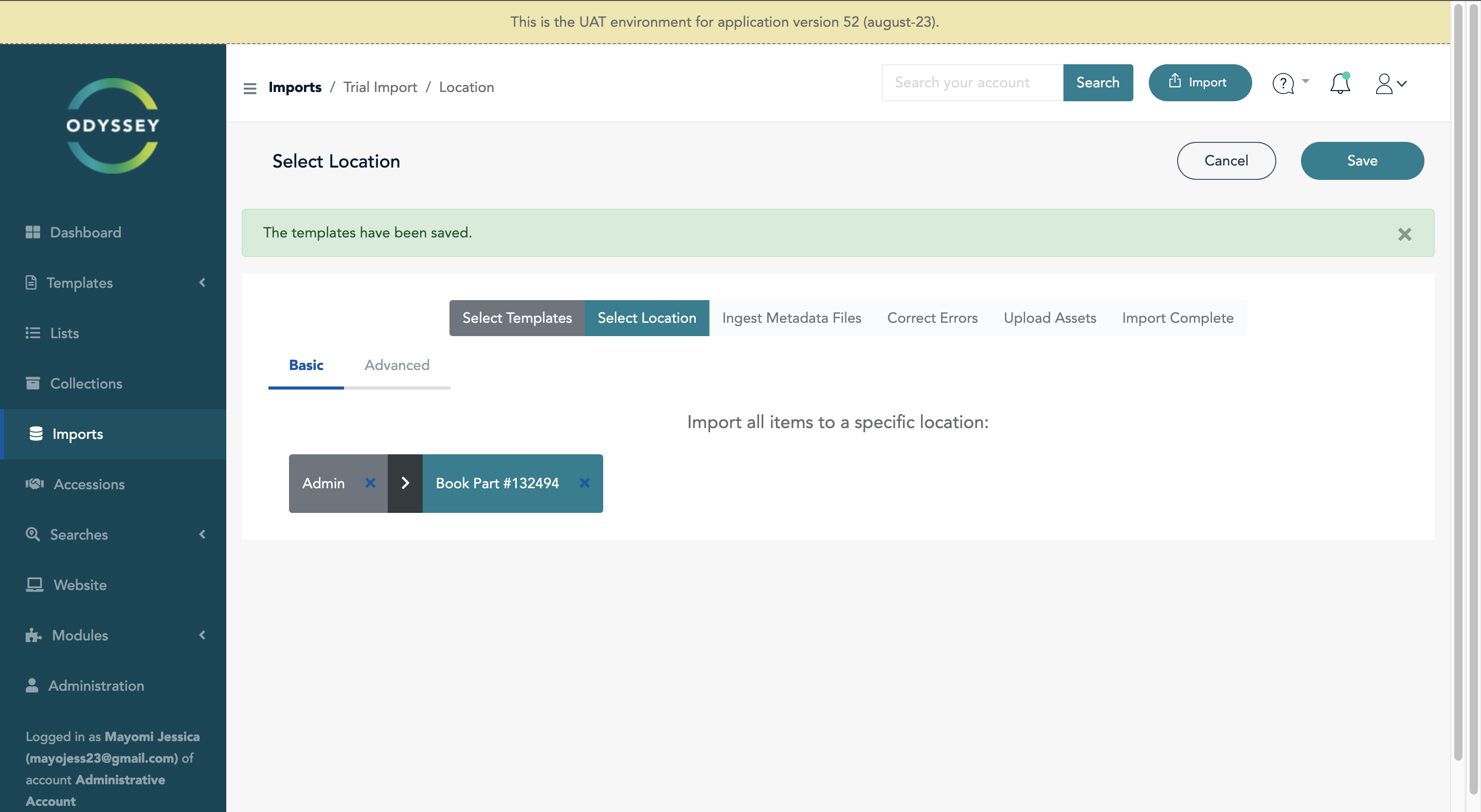Screen dimensions: 1481x812
Task: Open Dashboard from the sidebar
Action: click(x=85, y=232)
